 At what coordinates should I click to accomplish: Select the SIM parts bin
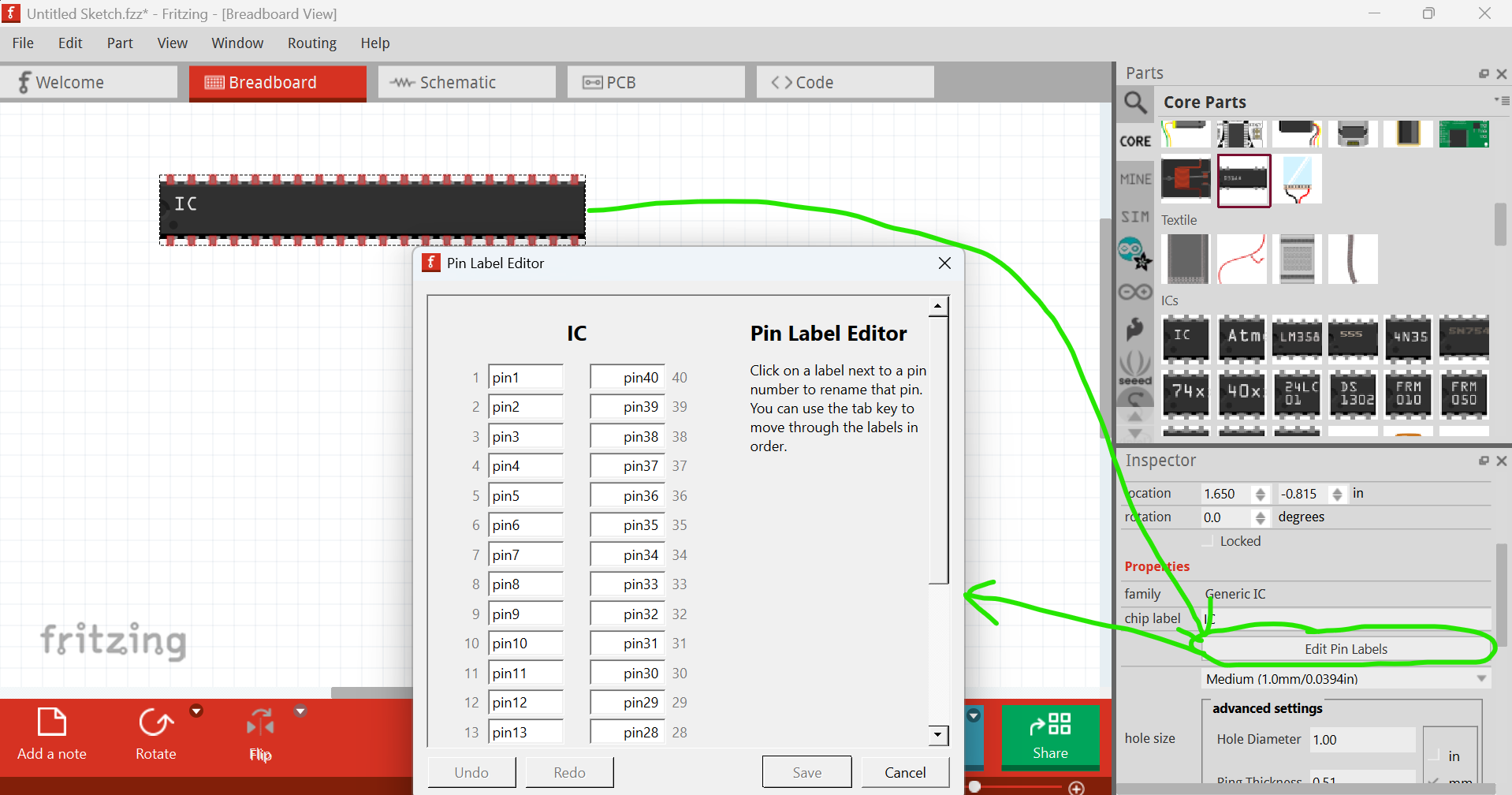(1135, 217)
